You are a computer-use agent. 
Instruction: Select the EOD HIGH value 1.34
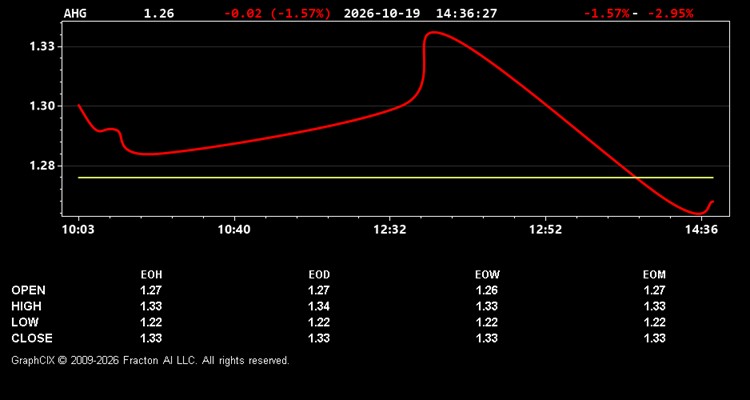(x=319, y=306)
